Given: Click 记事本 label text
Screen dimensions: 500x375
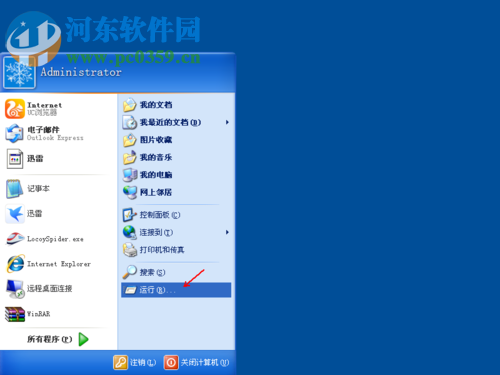Looking at the screenshot, I should coord(38,189).
